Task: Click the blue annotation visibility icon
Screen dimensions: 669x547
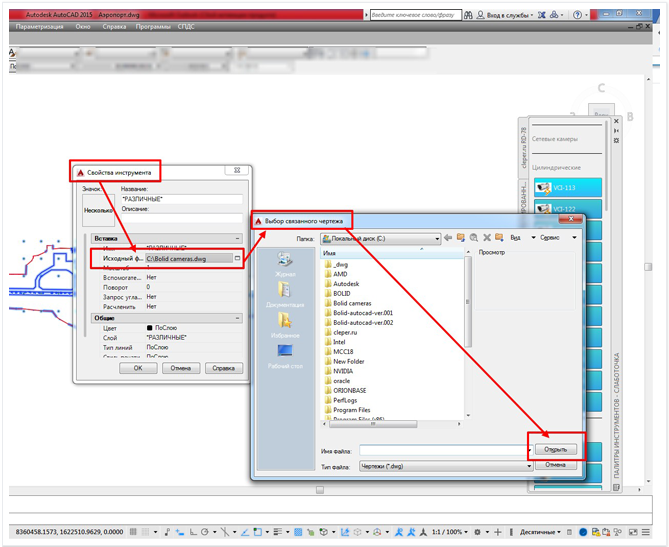Action: point(399,532)
